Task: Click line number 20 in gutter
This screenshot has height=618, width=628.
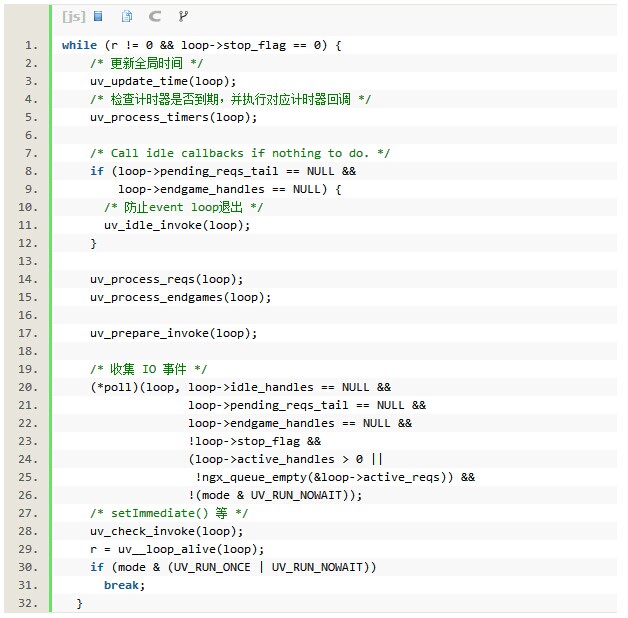Action: pos(29,387)
